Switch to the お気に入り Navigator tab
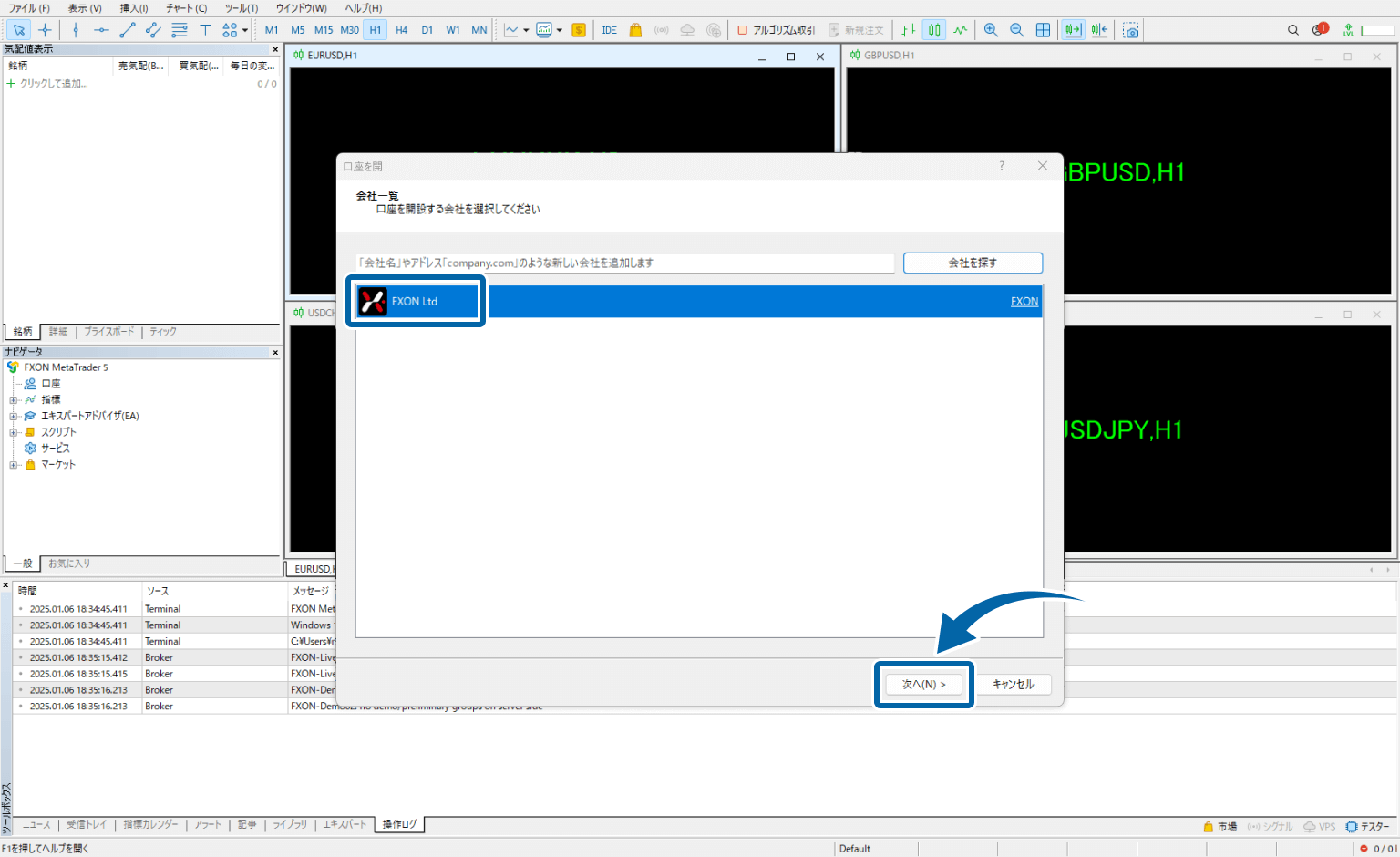 coord(69,563)
